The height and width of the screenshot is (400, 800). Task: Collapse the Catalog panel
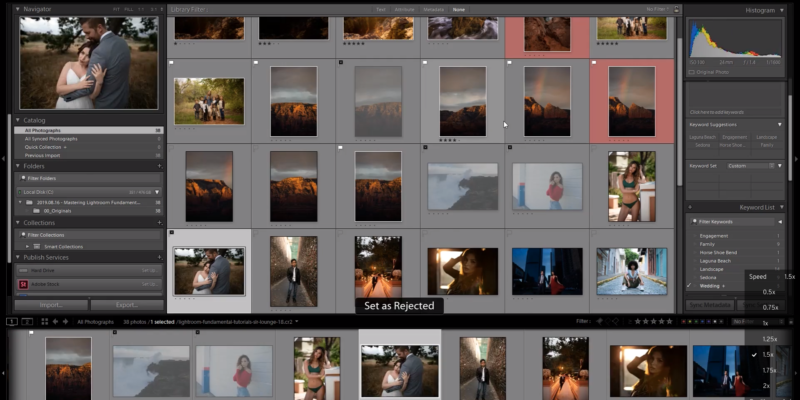18,120
